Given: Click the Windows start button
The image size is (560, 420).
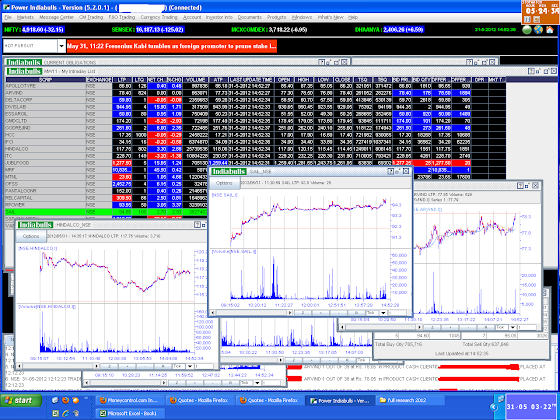Looking at the screenshot, I should 21,401.
